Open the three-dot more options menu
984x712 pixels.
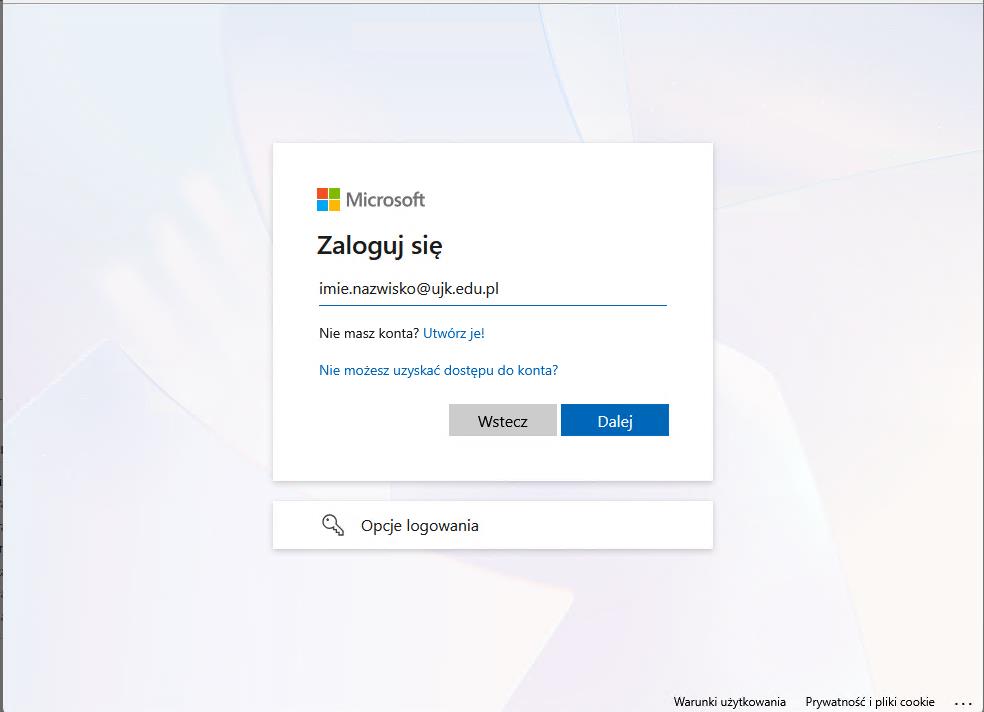point(963,703)
